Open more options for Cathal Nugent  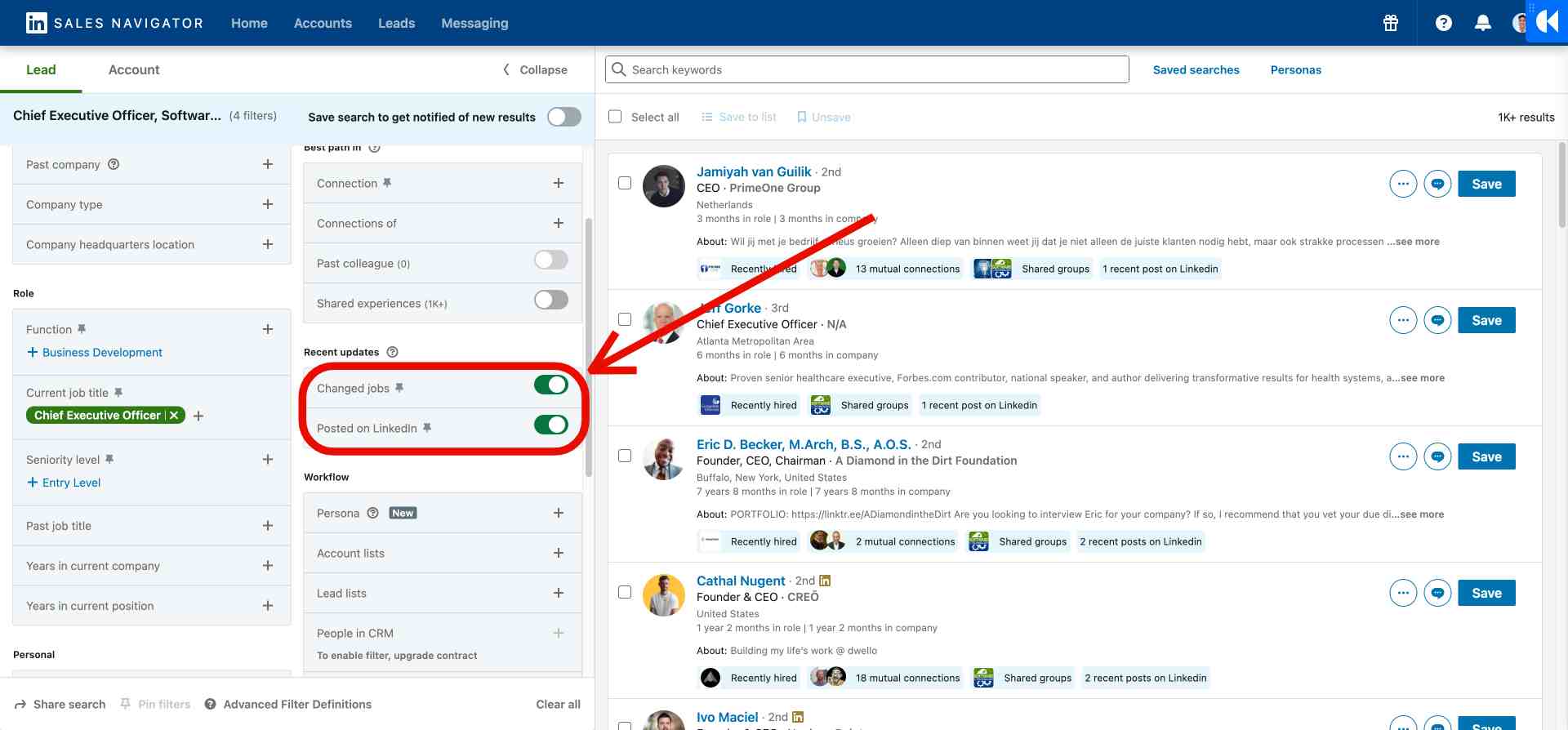(x=1403, y=593)
